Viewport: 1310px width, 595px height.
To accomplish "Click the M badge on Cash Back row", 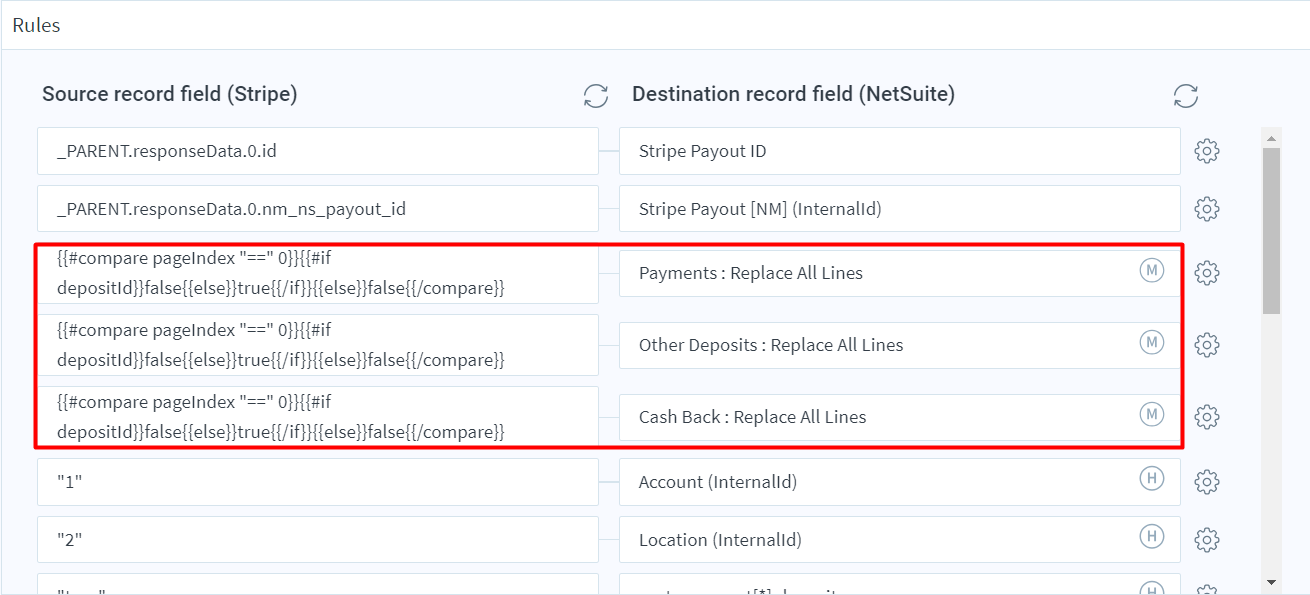I will click(1152, 415).
